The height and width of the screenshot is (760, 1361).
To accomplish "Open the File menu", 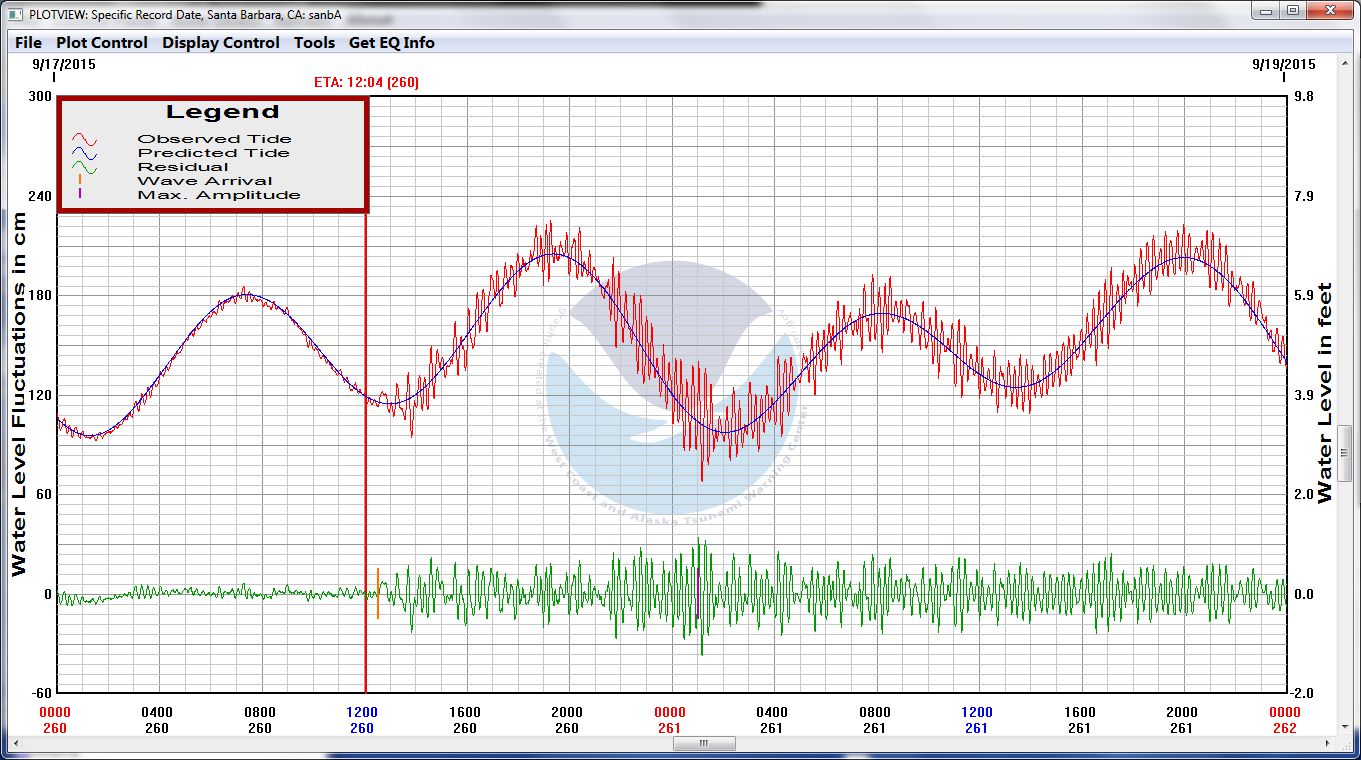I will (28, 43).
